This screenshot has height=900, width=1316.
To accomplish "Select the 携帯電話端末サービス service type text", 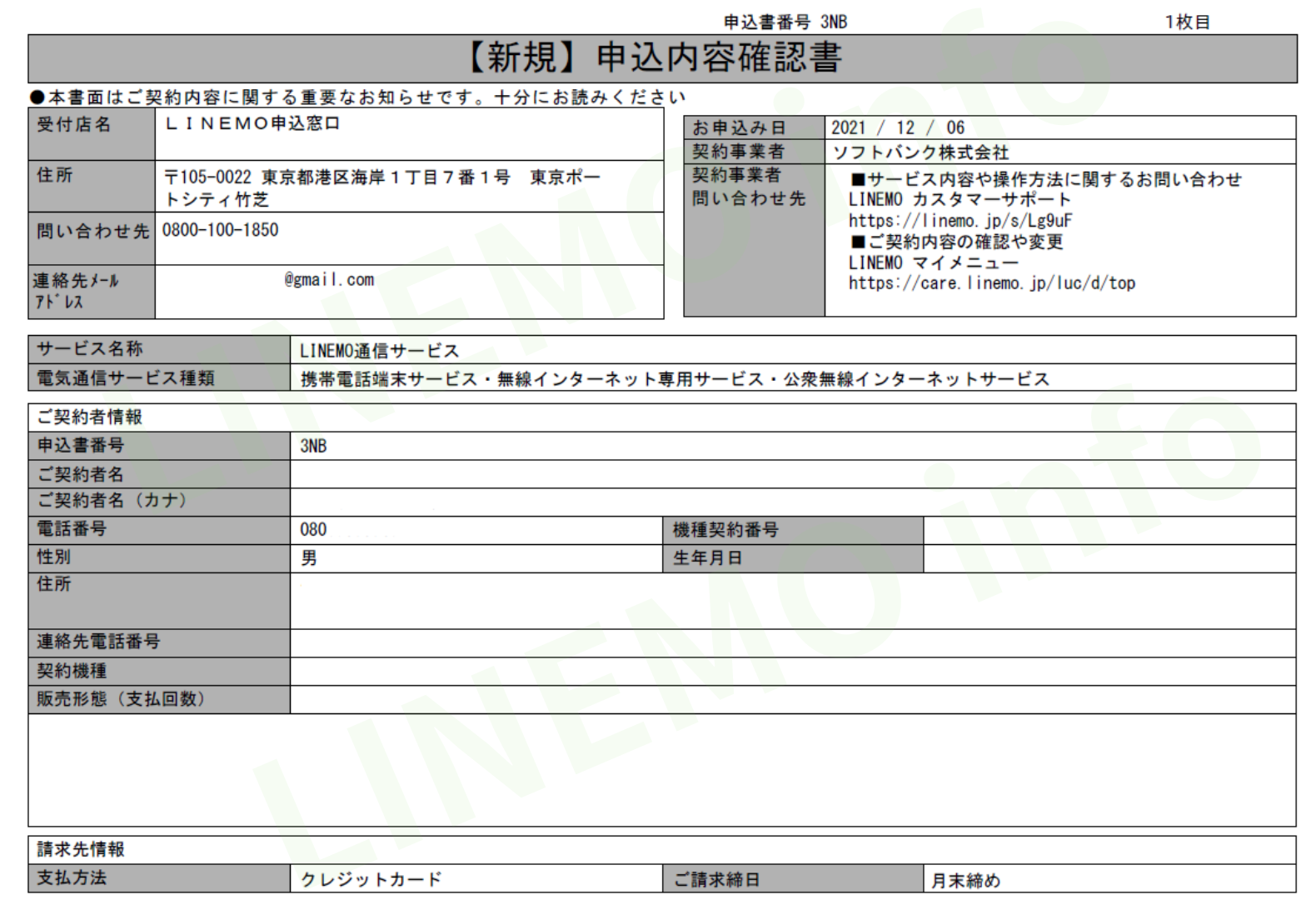I will coord(675,379).
